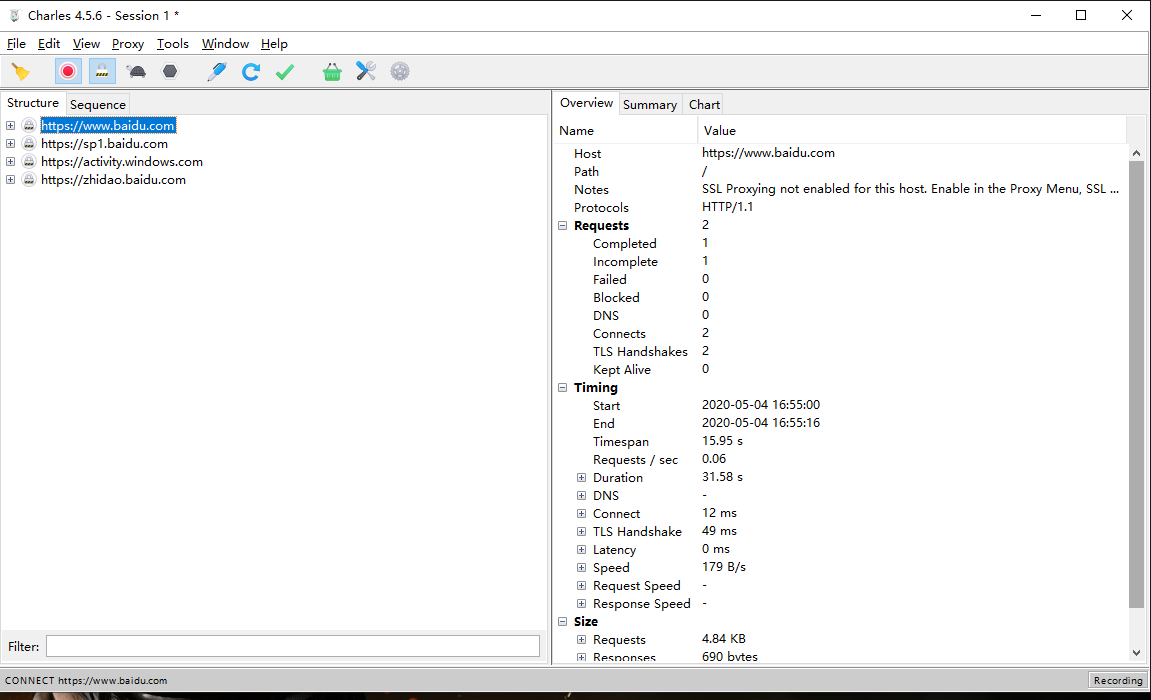Viewport: 1151px width, 700px height.
Task: Click in the Filter input field
Action: [293, 646]
